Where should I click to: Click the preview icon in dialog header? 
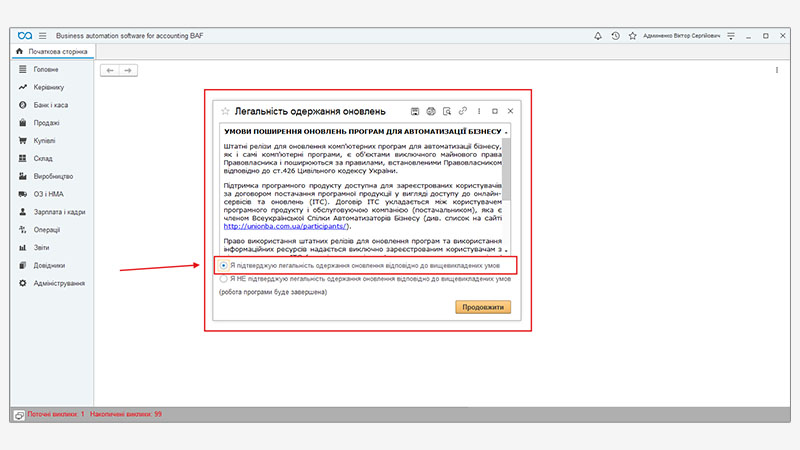(x=446, y=110)
